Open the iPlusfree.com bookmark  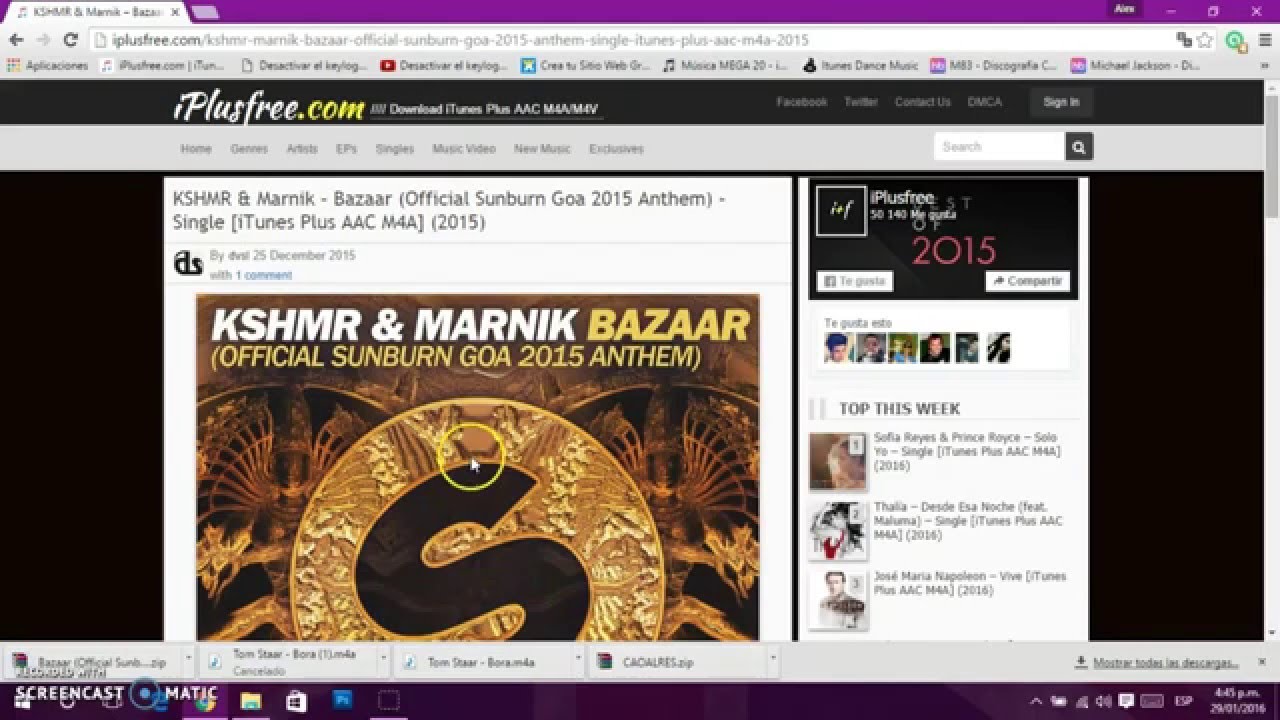point(163,66)
